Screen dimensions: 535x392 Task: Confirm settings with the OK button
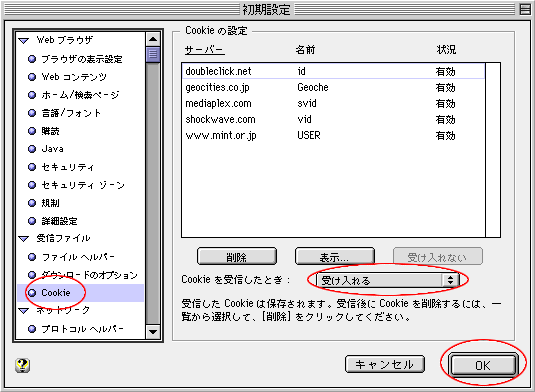point(483,365)
